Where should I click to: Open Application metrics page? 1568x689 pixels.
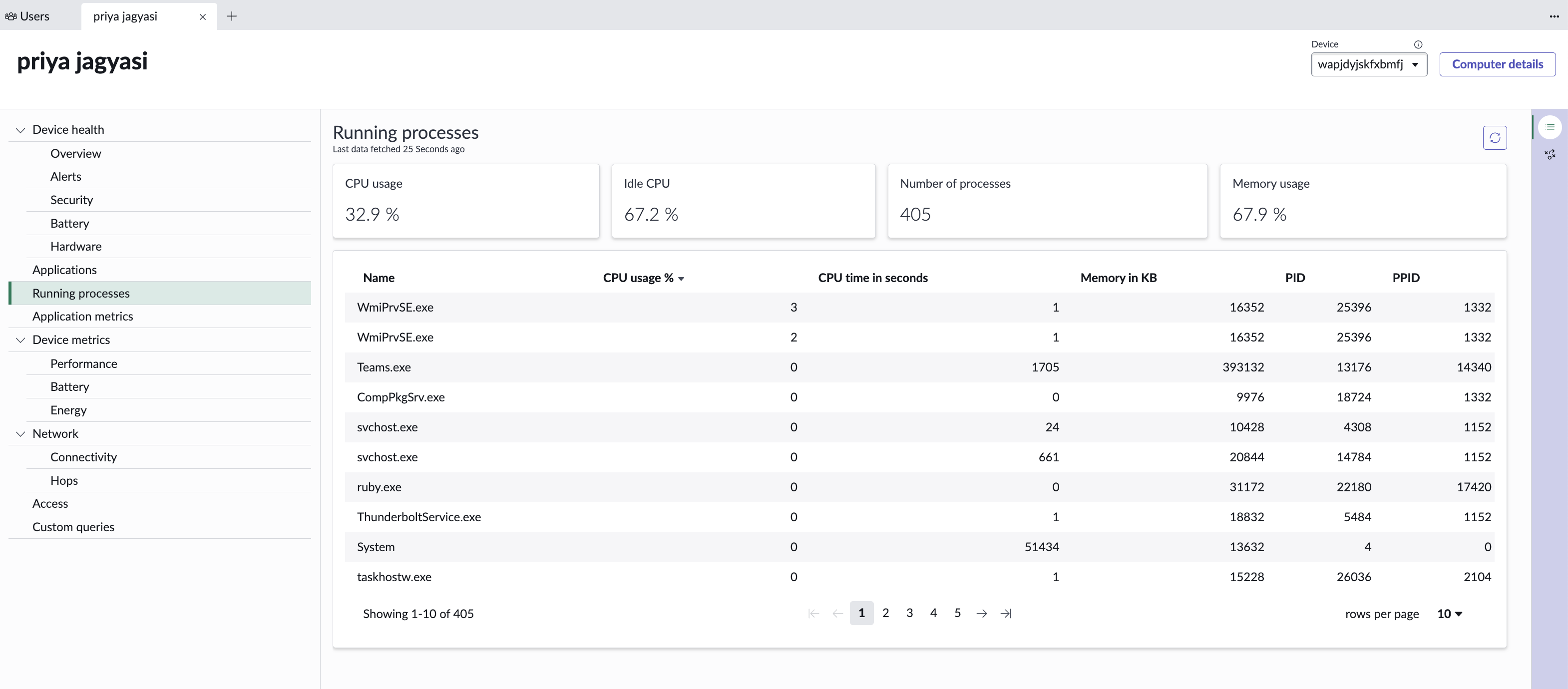click(x=82, y=317)
